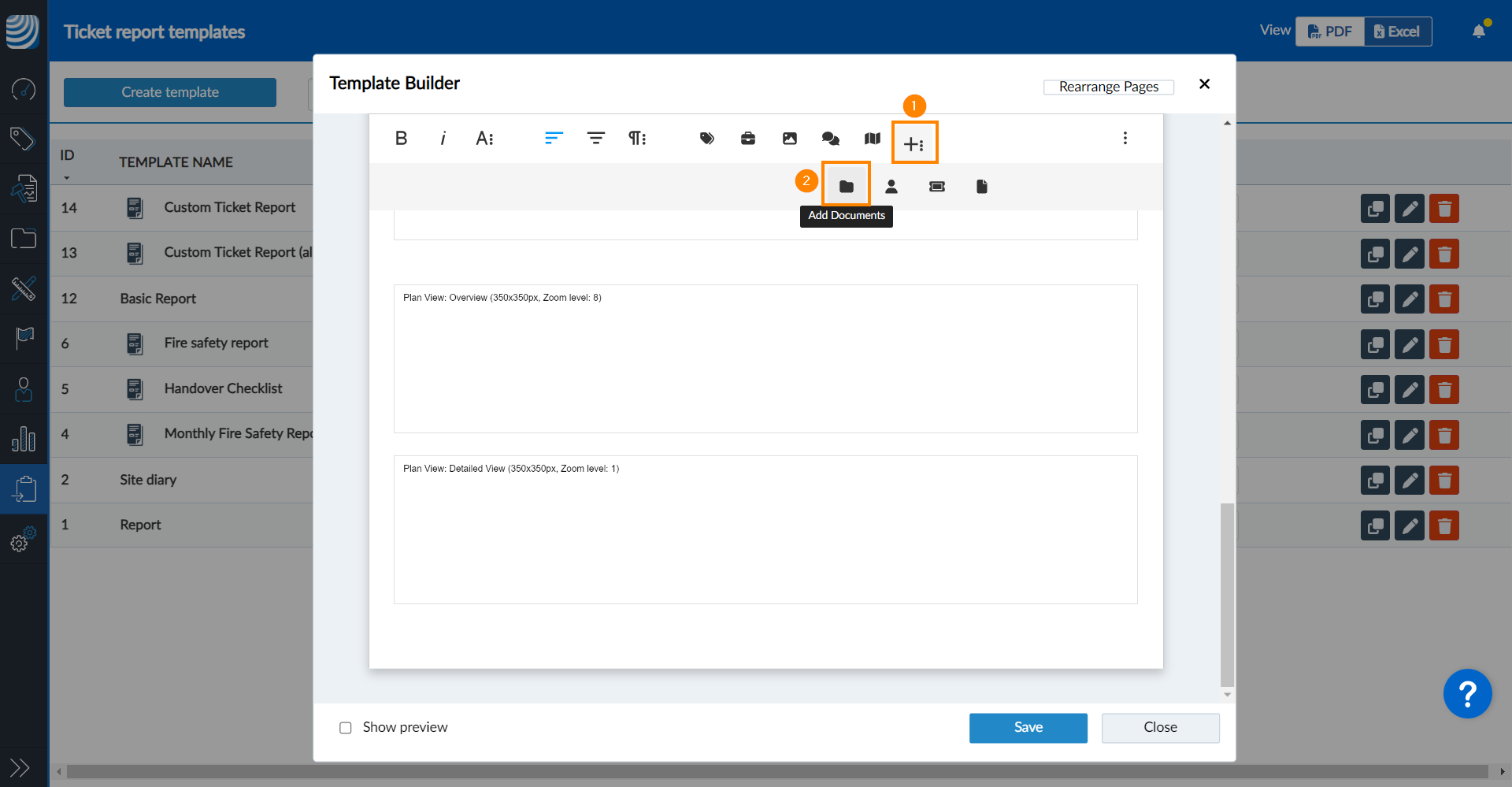Click the Bold formatting icon
Image resolution: width=1512 pixels, height=787 pixels.
[x=401, y=139]
